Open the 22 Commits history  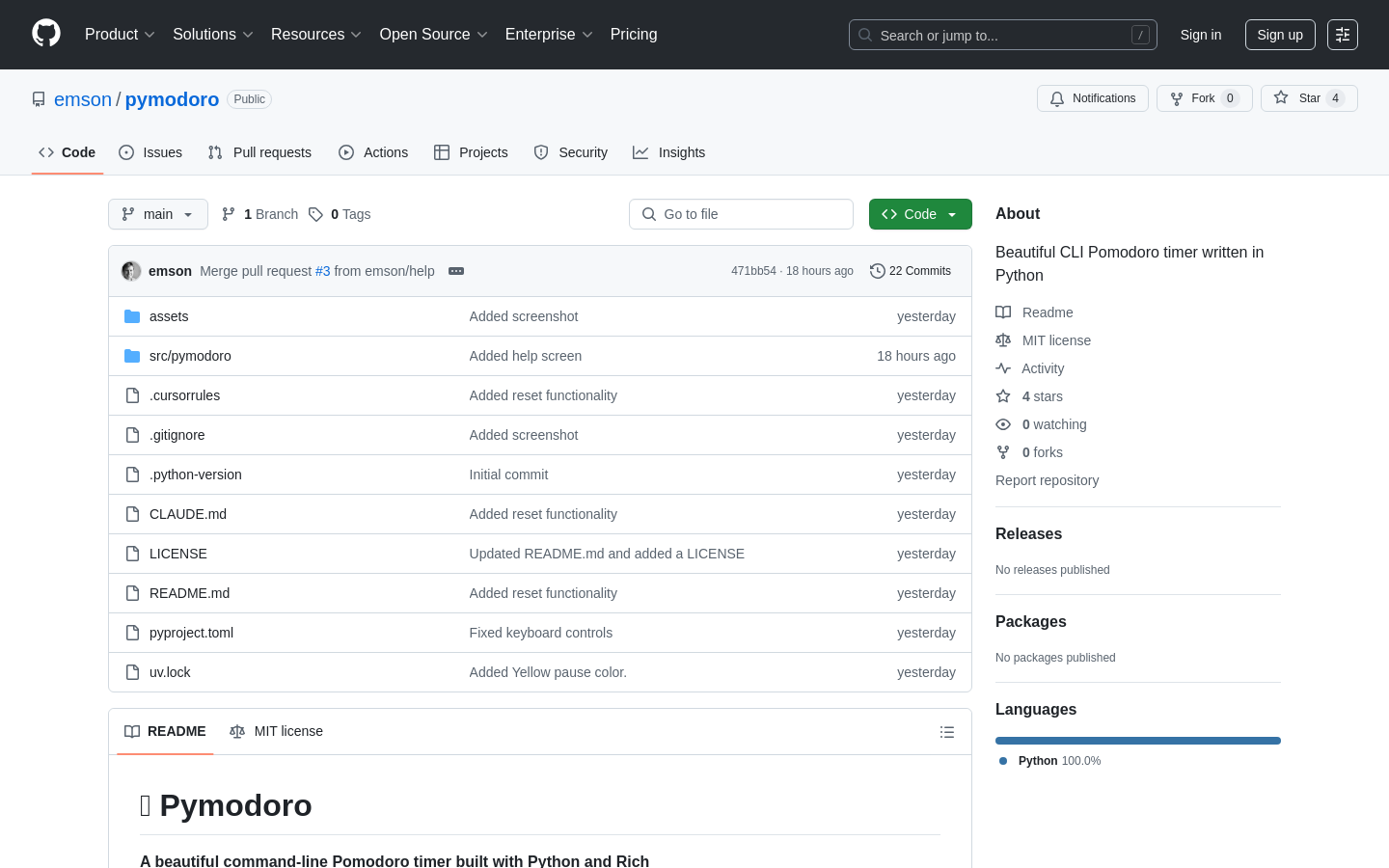[x=911, y=271]
